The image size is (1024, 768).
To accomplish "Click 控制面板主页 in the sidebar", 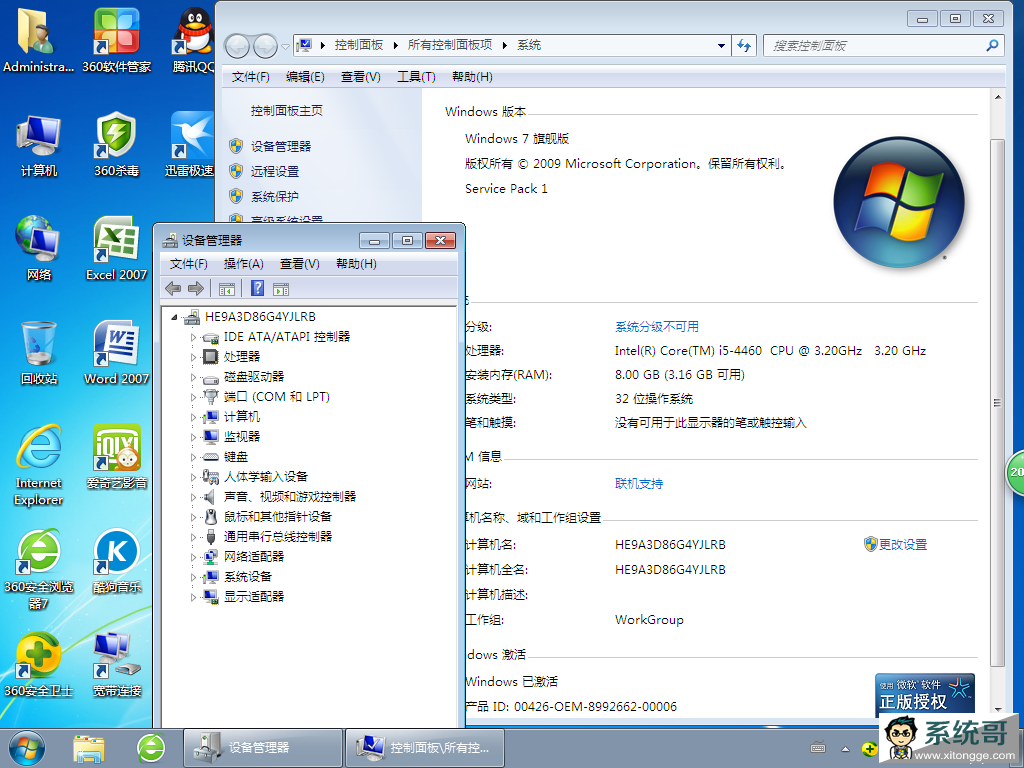I will 287,111.
